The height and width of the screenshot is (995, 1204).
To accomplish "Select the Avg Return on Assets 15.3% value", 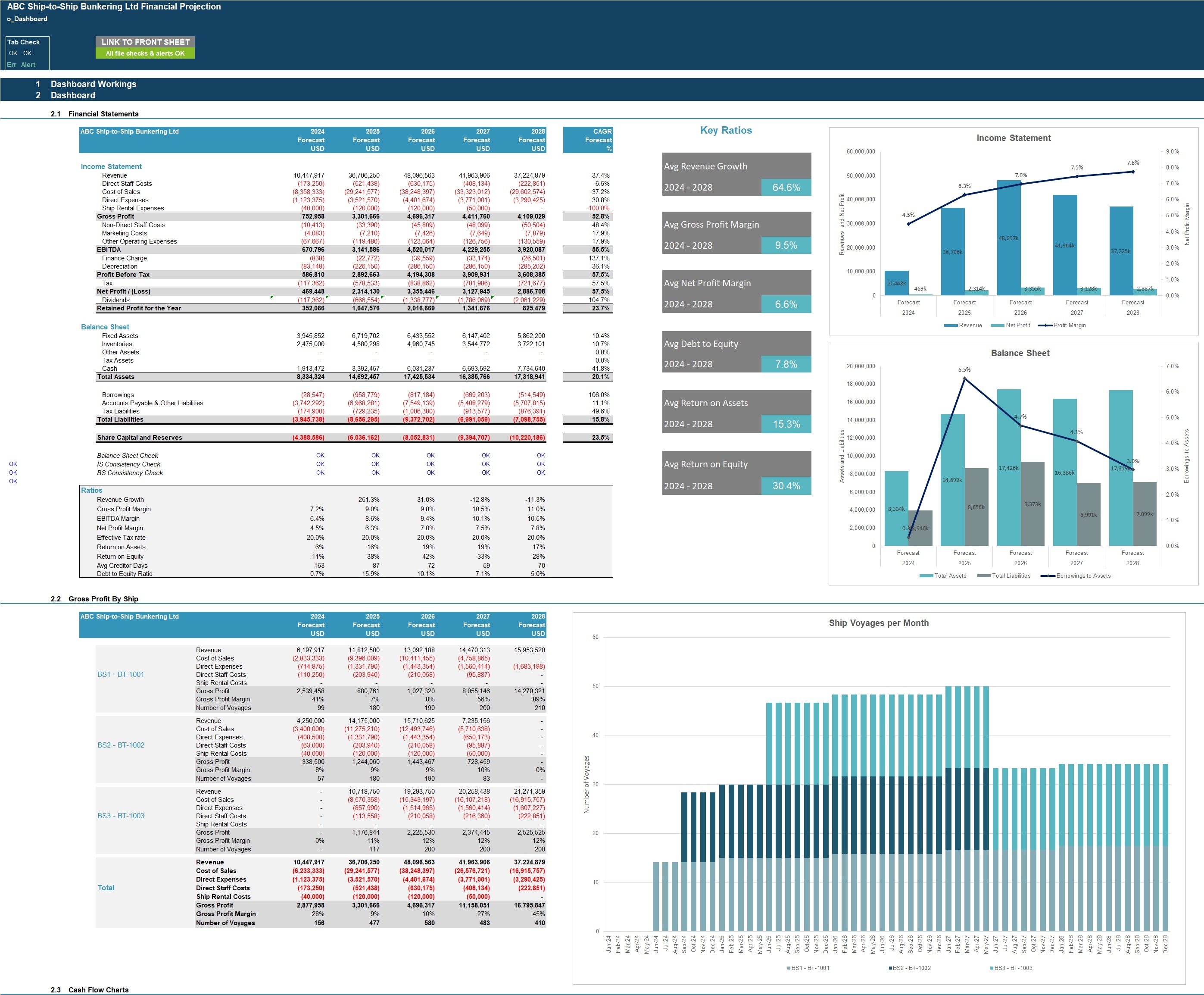I will click(x=786, y=424).
